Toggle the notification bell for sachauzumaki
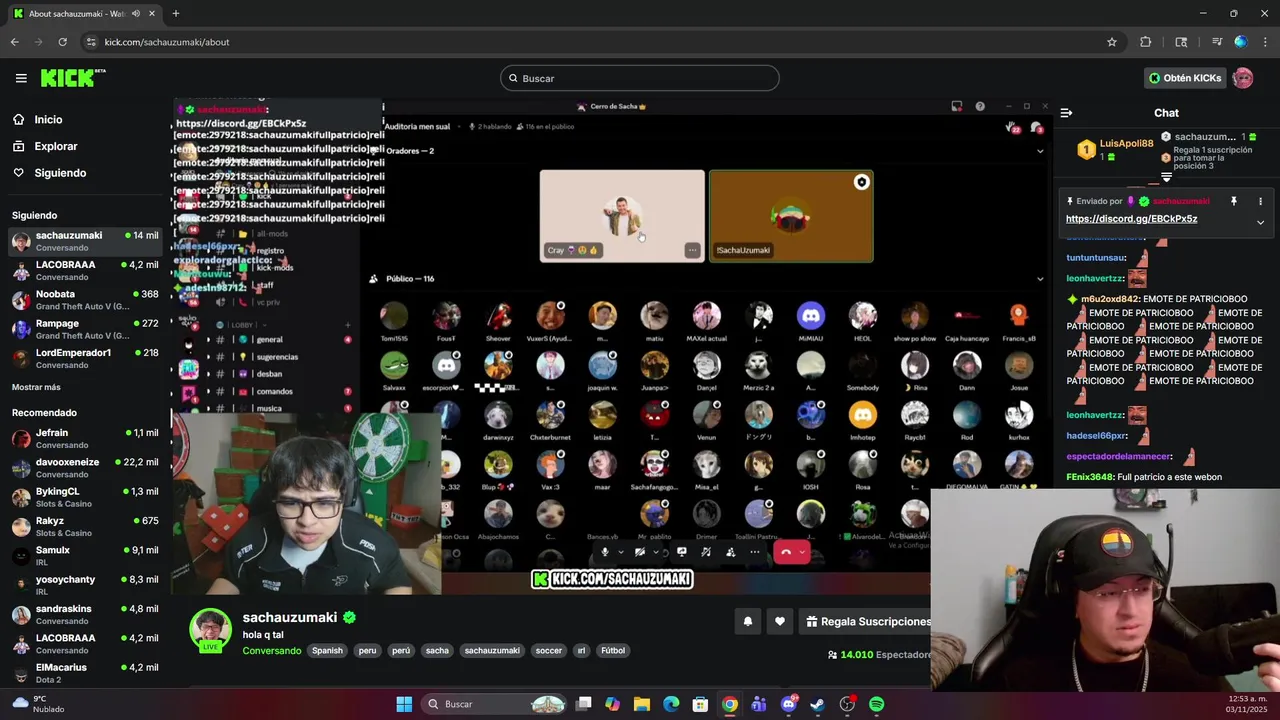1280x720 pixels. tap(747, 621)
